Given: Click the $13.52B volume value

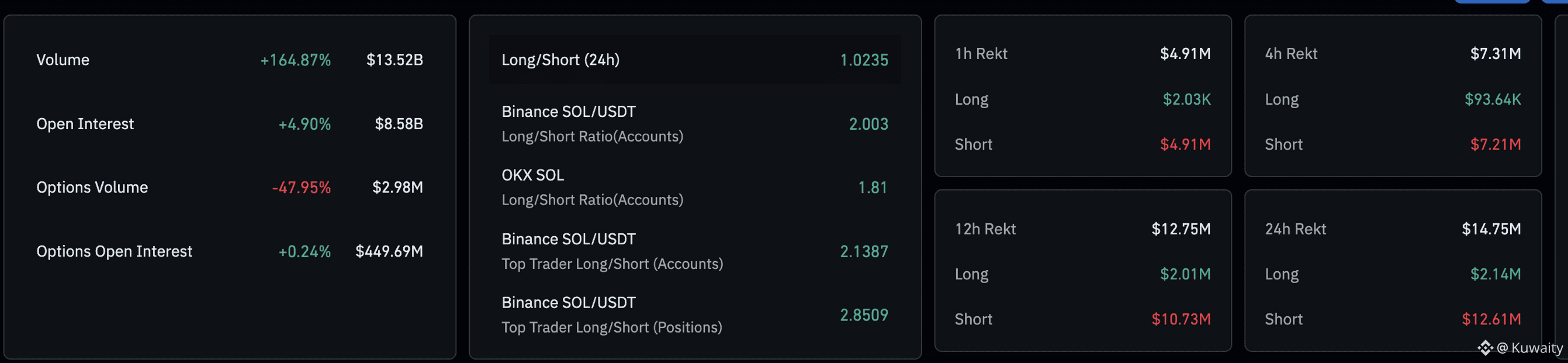Looking at the screenshot, I should pos(394,60).
